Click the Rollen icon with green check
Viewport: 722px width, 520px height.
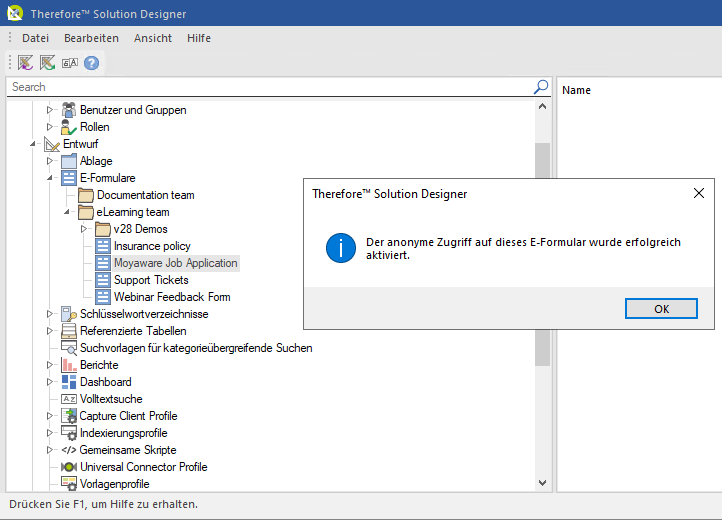click(x=69, y=127)
